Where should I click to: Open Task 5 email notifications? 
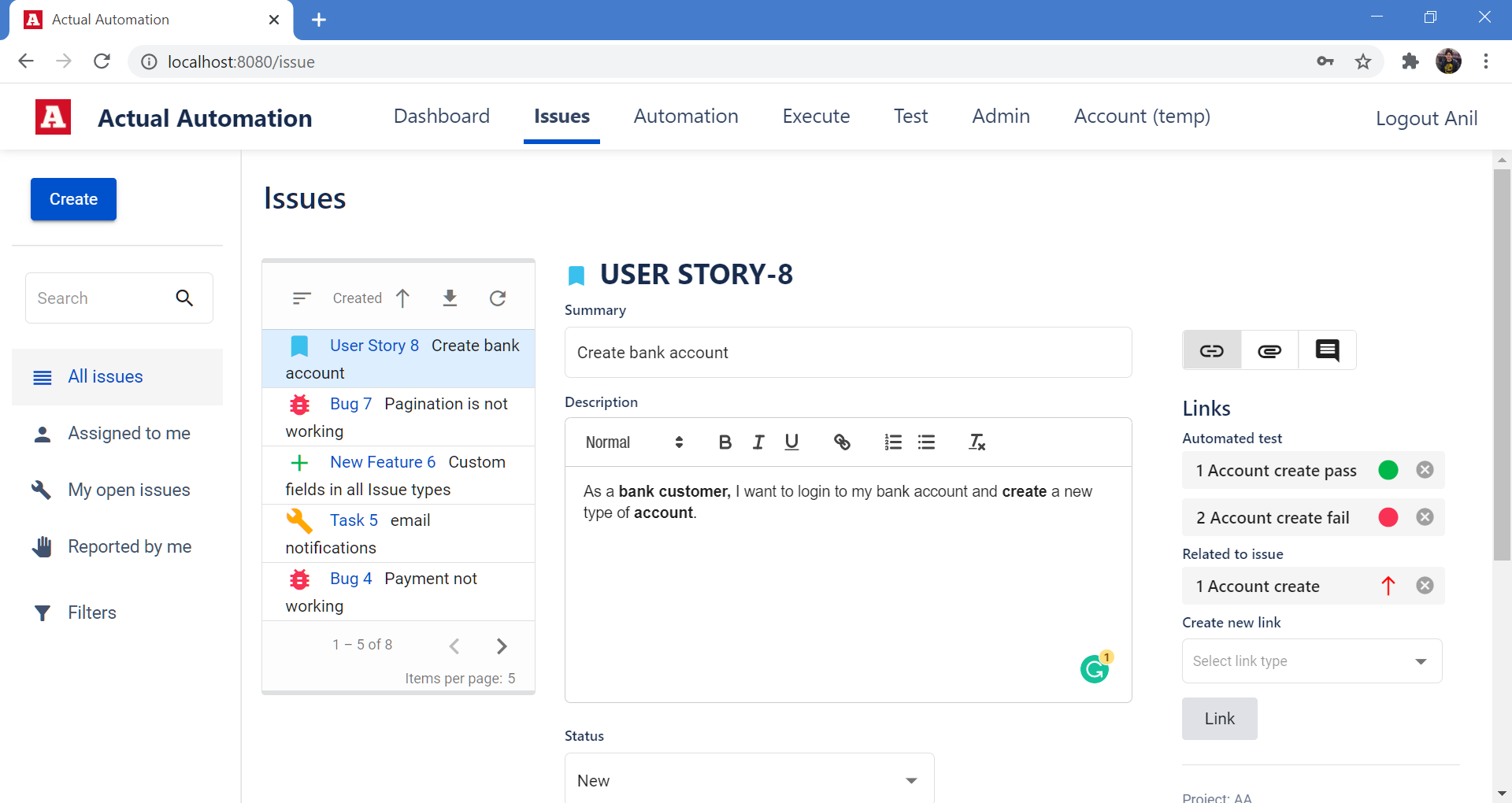coord(398,534)
